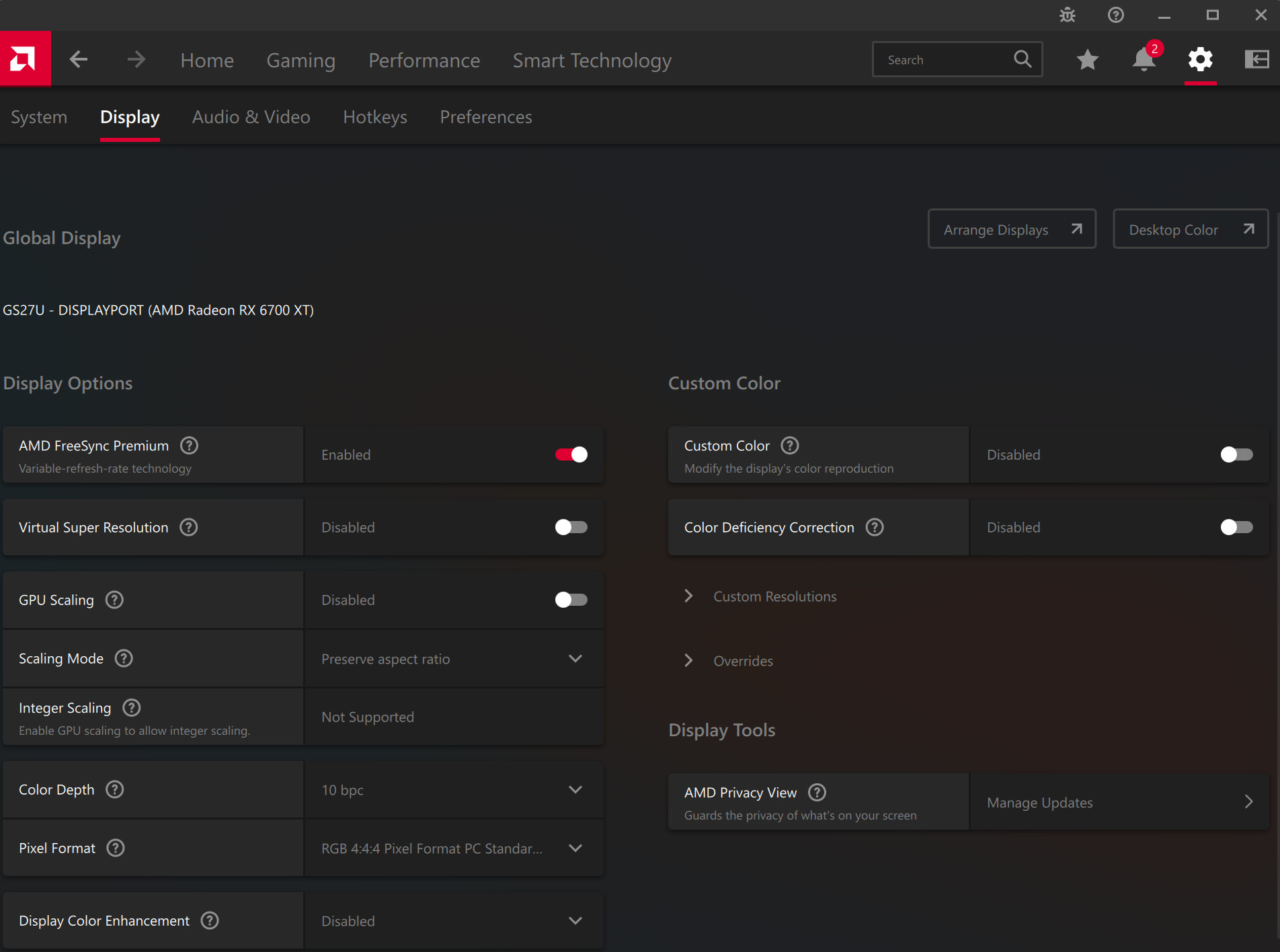Enable Color Deficiency Correction toggle
This screenshot has height=952, width=1280.
(1237, 527)
